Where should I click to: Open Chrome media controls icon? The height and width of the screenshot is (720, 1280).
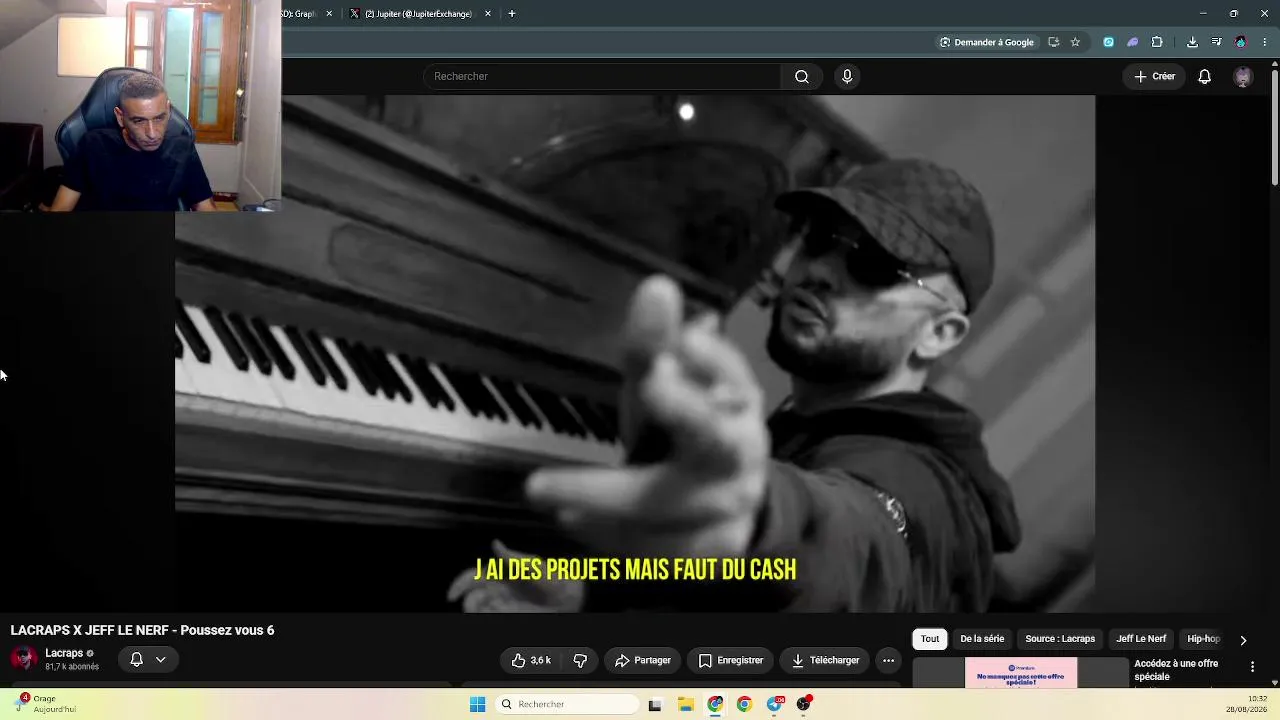pos(1216,42)
